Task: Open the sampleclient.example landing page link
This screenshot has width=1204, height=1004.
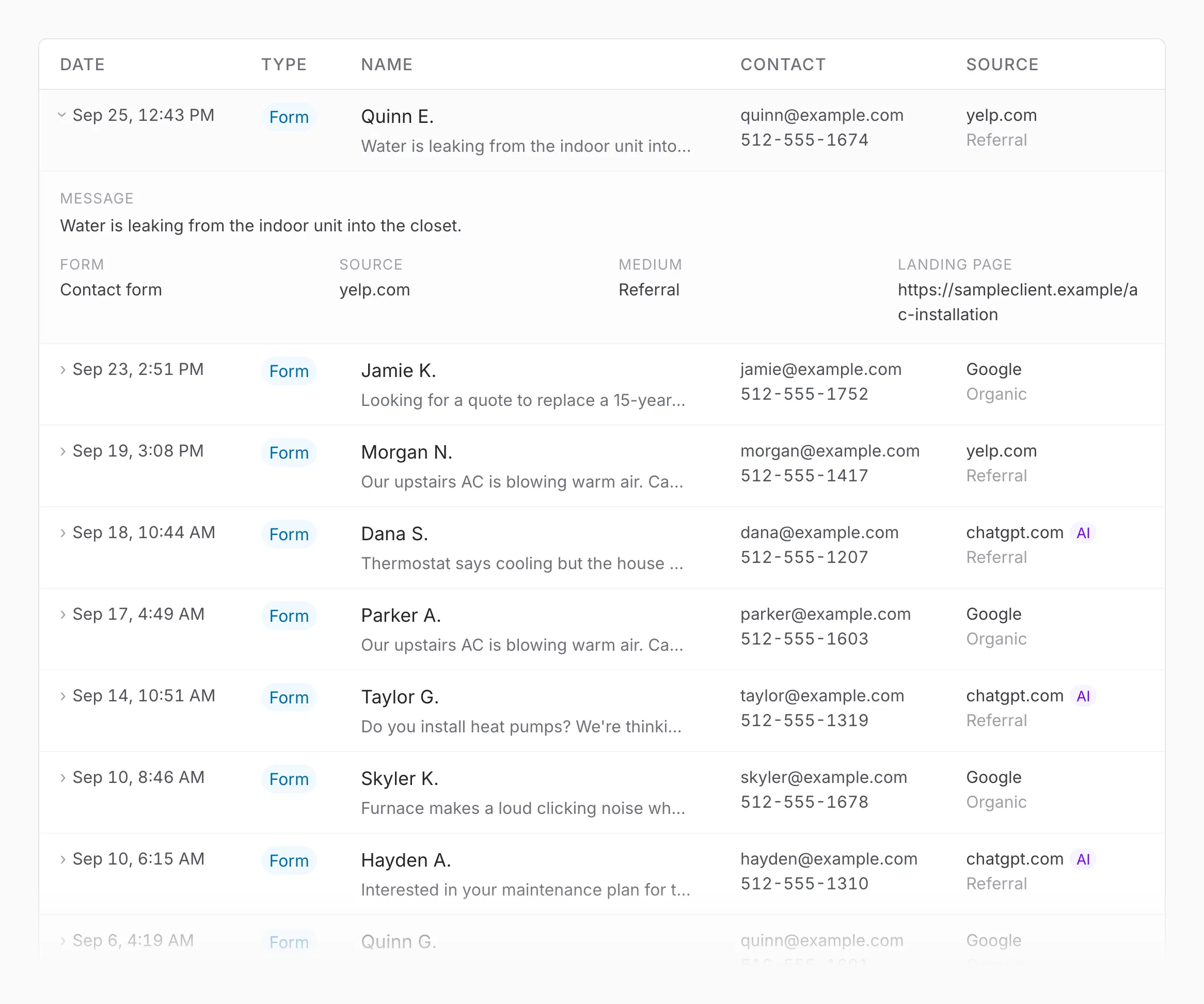Action: pos(1018,302)
